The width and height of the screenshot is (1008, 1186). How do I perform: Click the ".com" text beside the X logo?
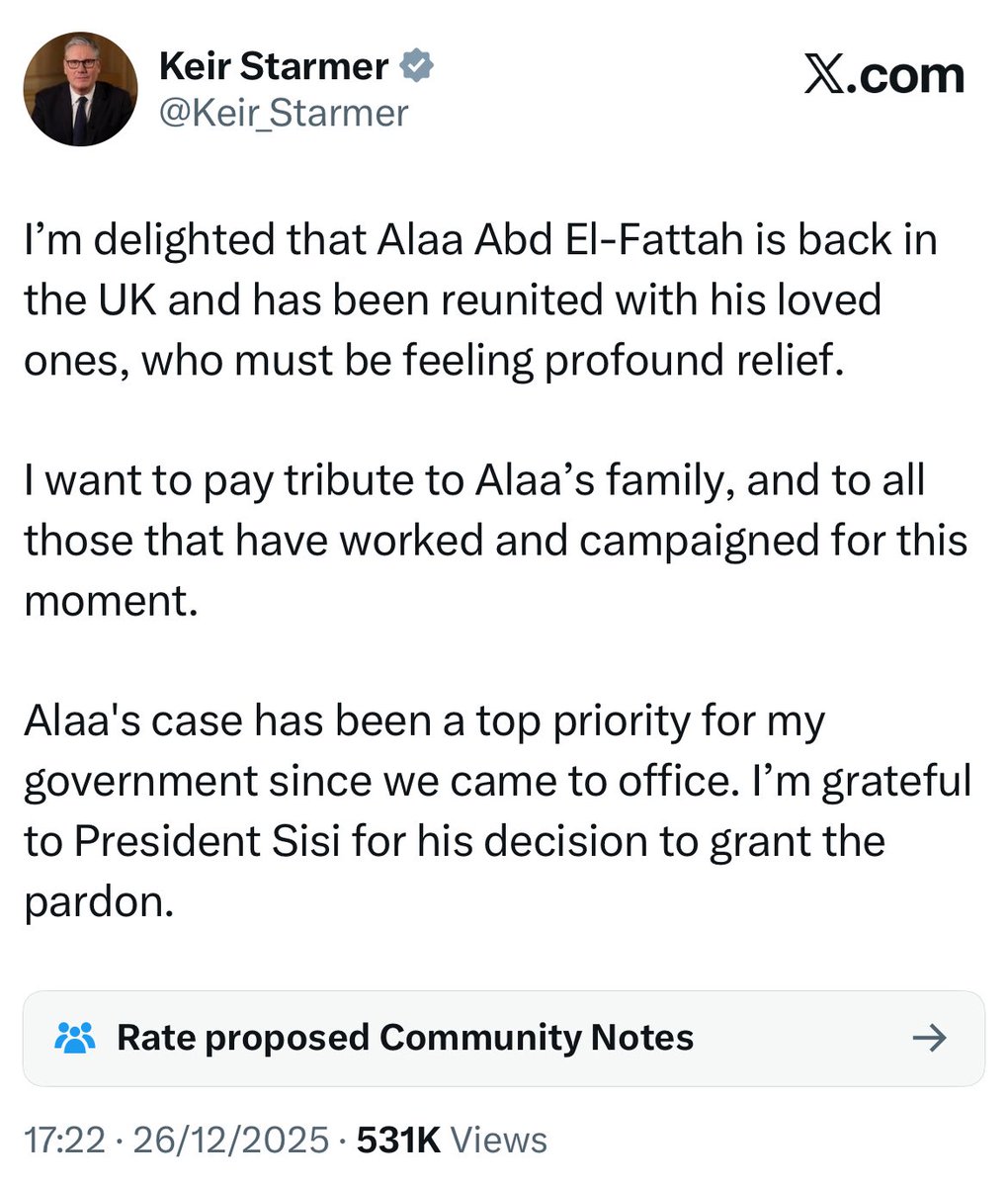(908, 76)
